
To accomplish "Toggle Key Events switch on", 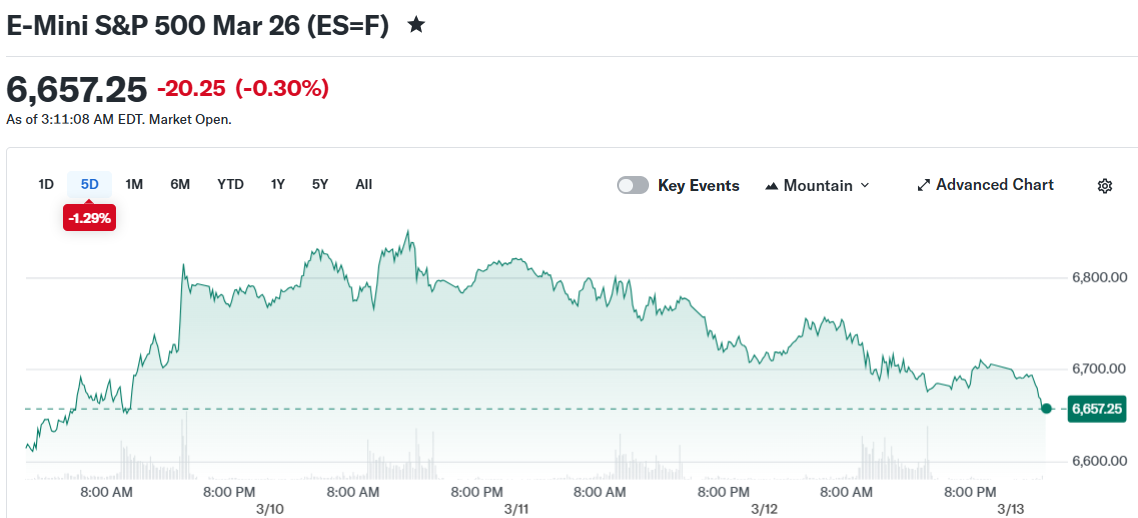I will pos(633,186).
